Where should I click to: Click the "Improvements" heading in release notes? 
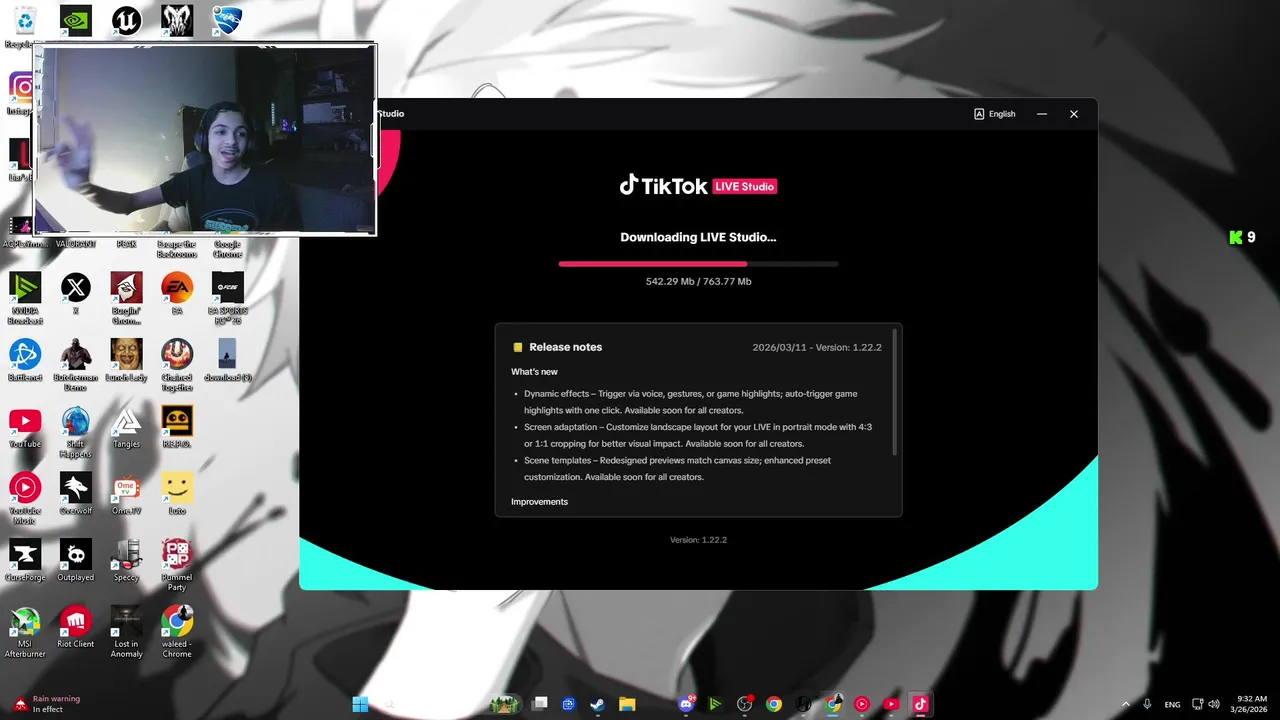tap(539, 502)
